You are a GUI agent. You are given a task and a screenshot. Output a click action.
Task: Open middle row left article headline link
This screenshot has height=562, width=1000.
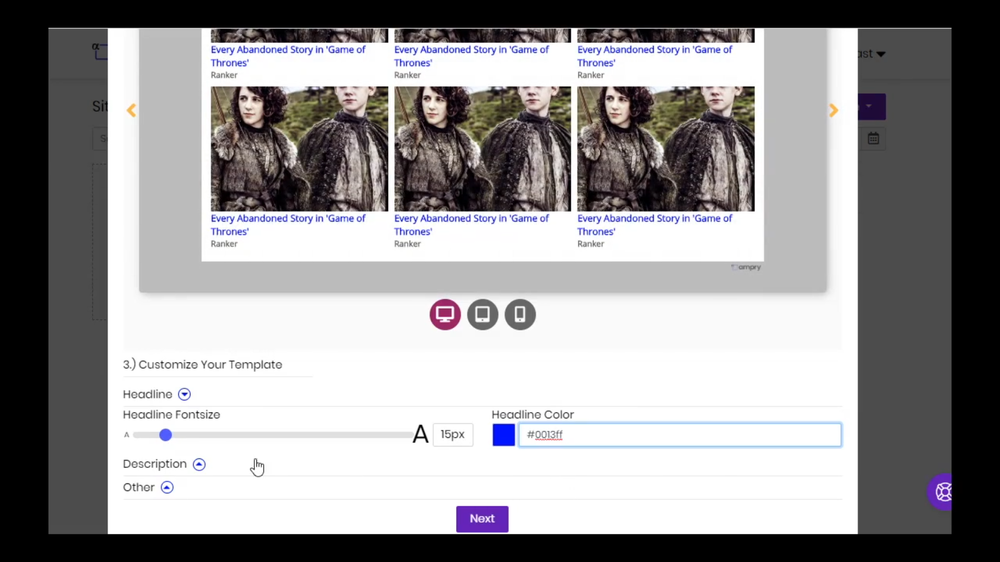tap(288, 225)
